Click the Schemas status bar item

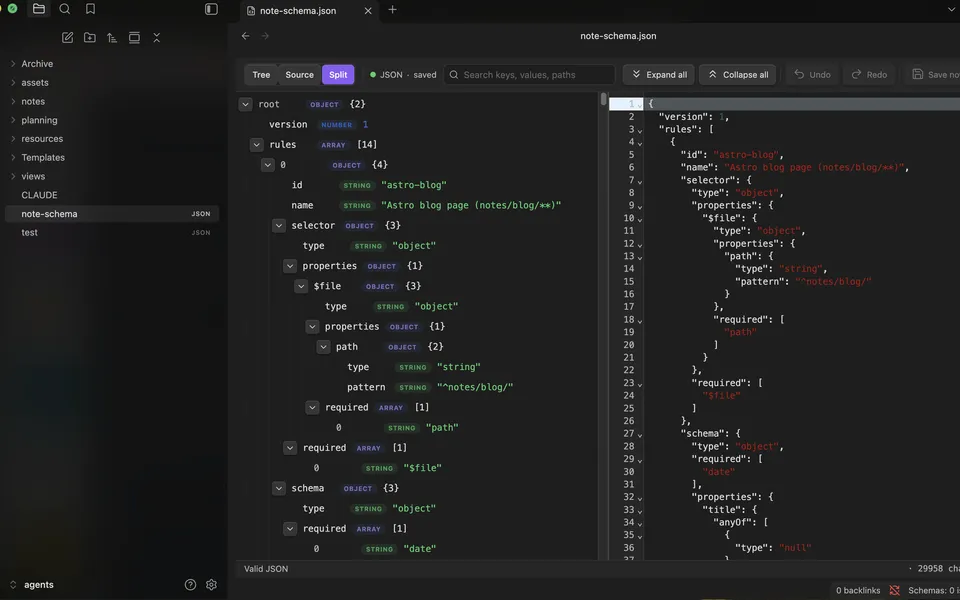point(934,590)
